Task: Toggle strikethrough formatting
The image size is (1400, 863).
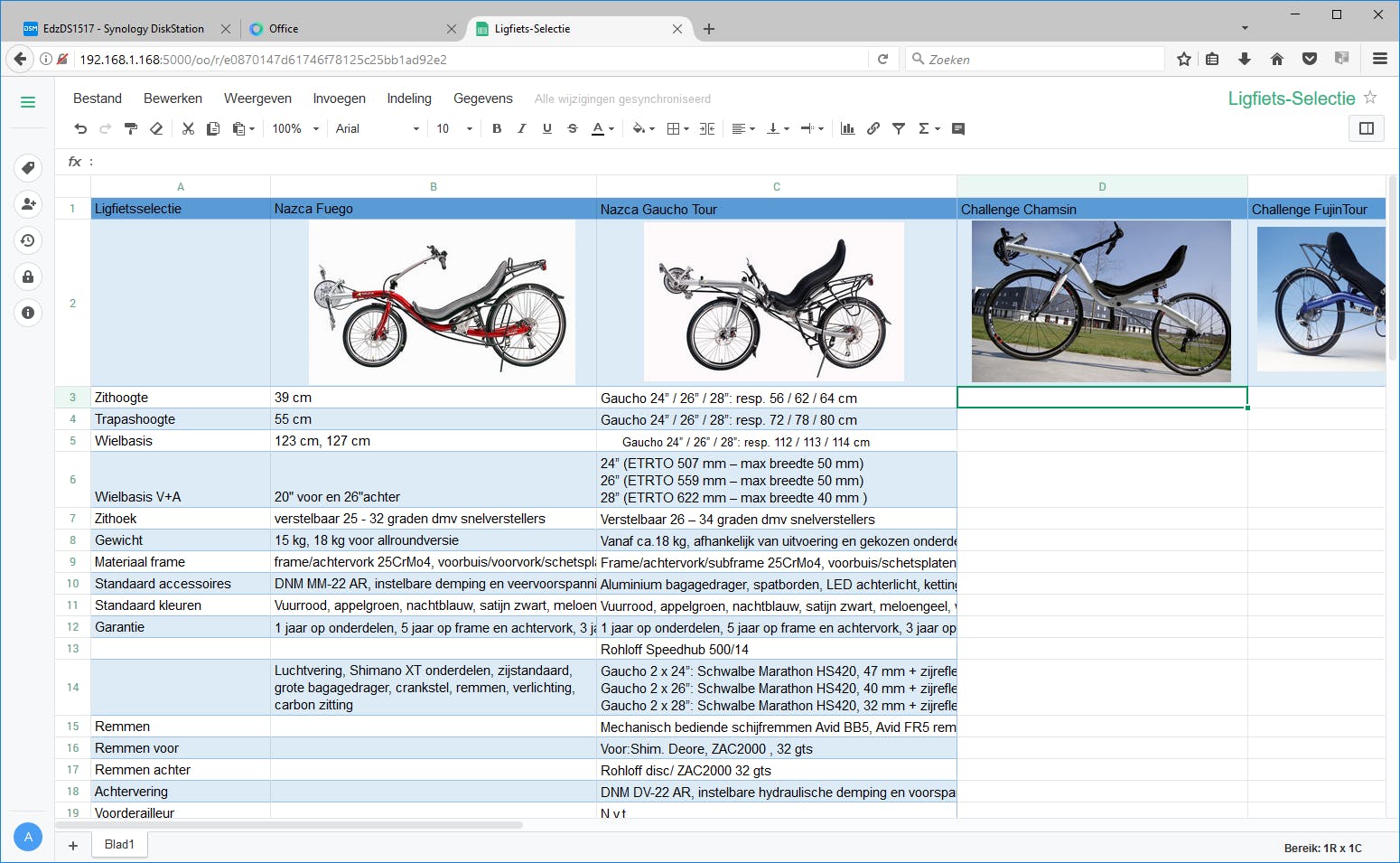Action: point(573,128)
